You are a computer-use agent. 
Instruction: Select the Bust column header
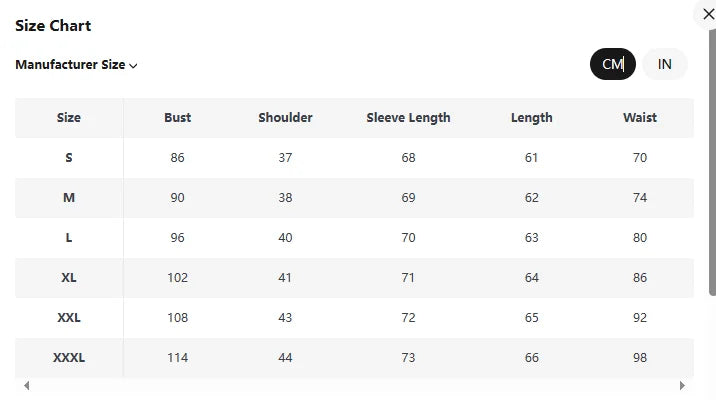click(x=178, y=118)
